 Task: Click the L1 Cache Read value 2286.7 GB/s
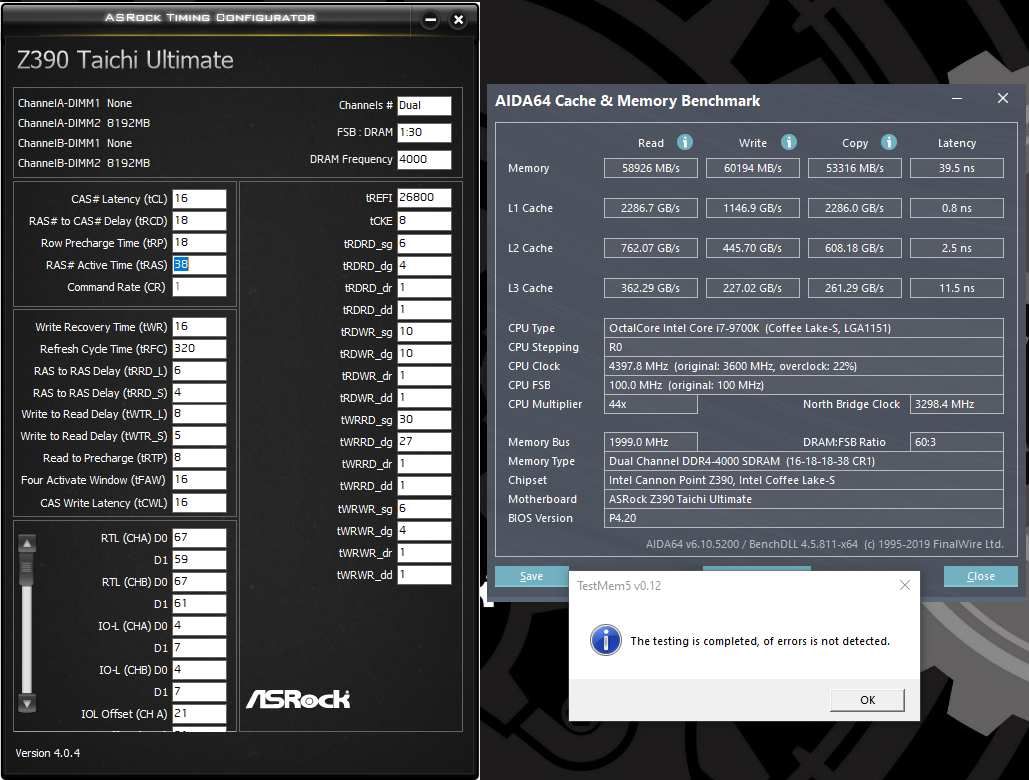tap(650, 208)
